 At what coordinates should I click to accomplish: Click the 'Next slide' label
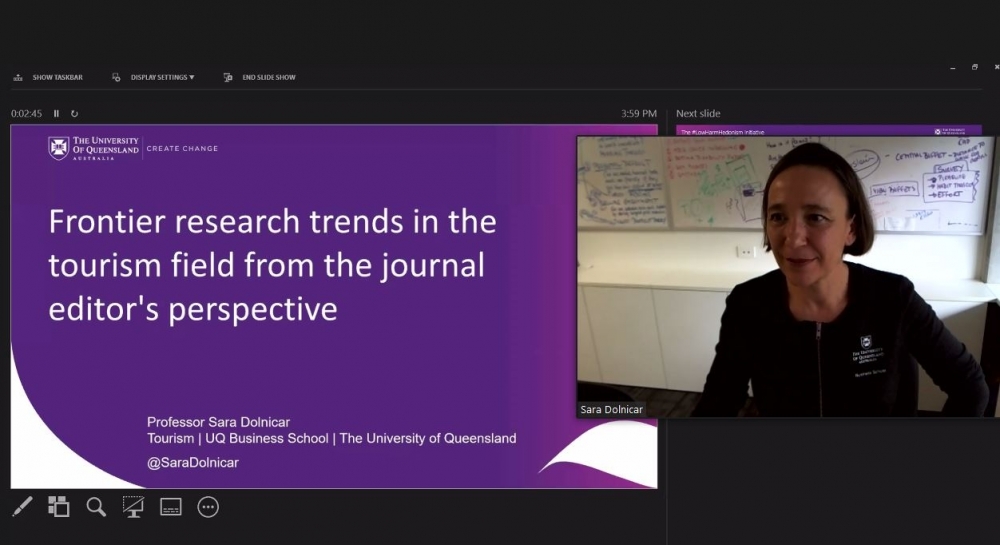pos(698,113)
